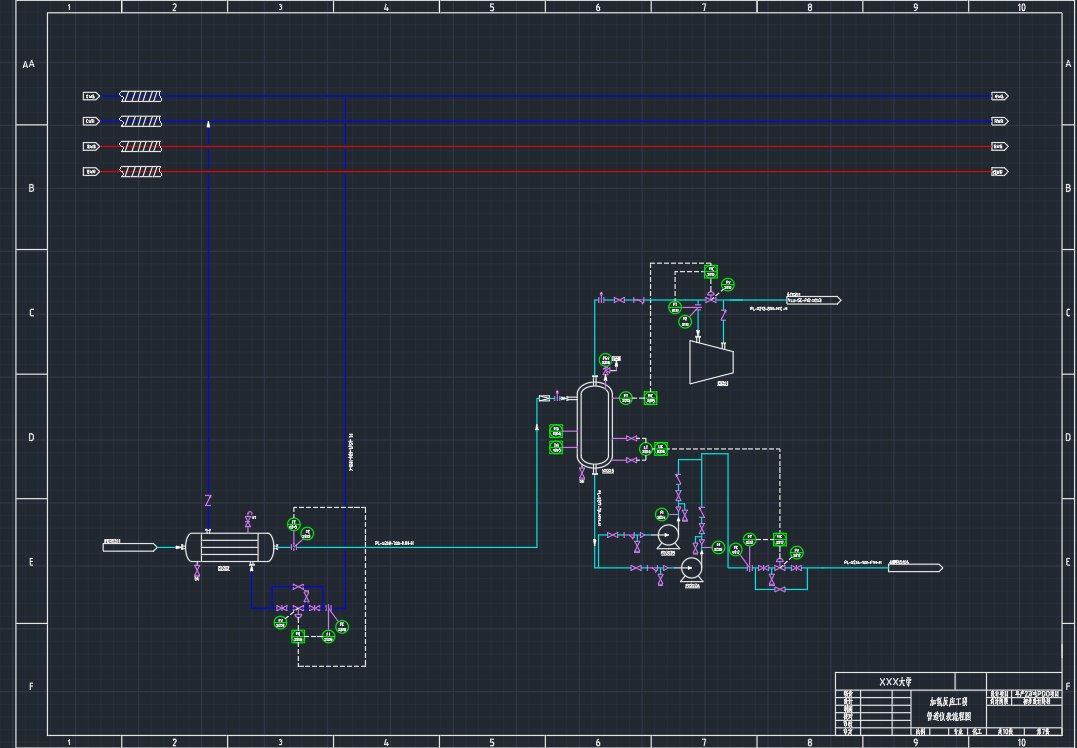The image size is (1077, 748).
Task: Click the Z-shaped check symbol on blue vertical line
Action: pos(208,499)
